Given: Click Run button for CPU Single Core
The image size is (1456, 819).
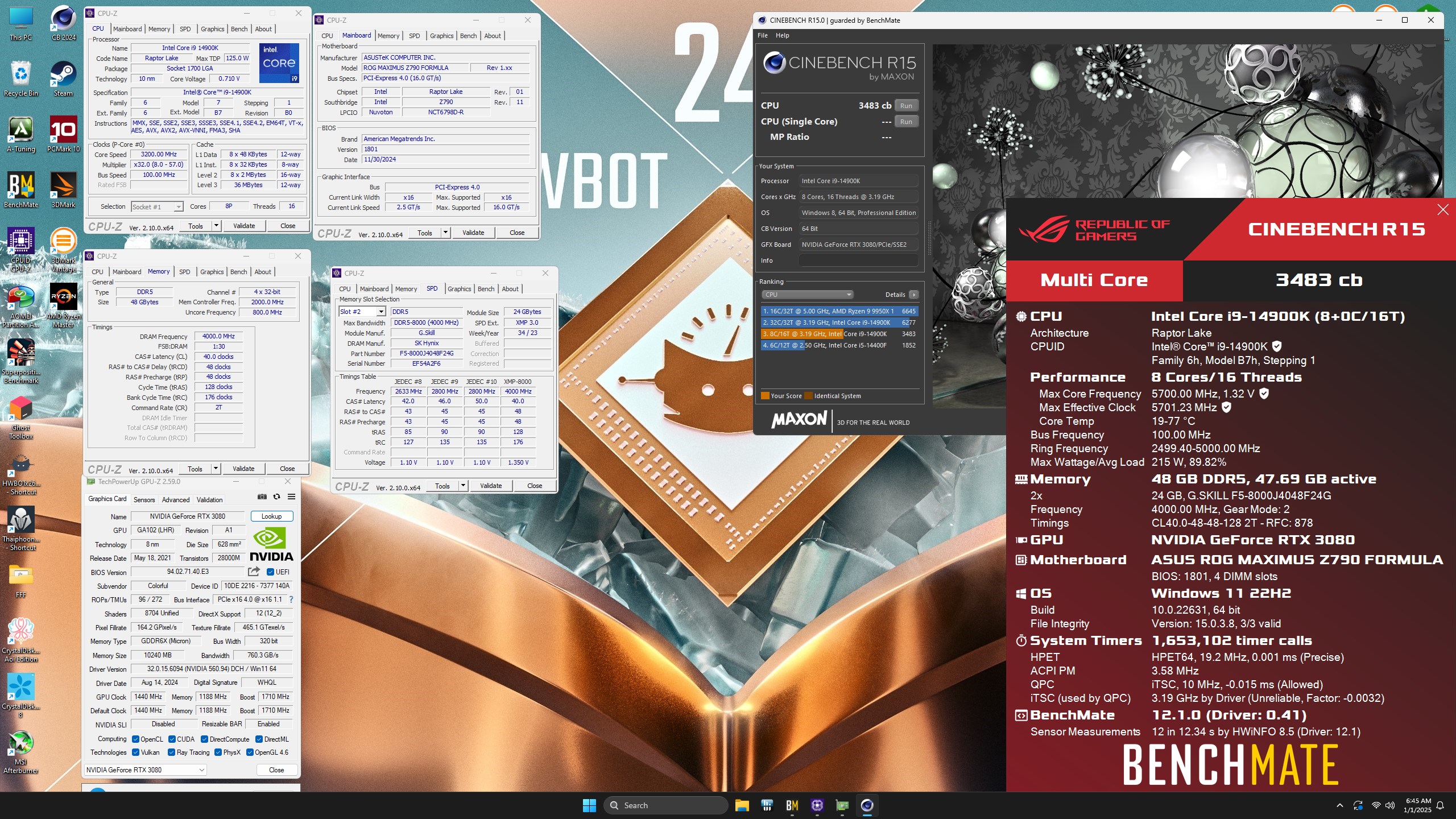Looking at the screenshot, I should click(906, 122).
